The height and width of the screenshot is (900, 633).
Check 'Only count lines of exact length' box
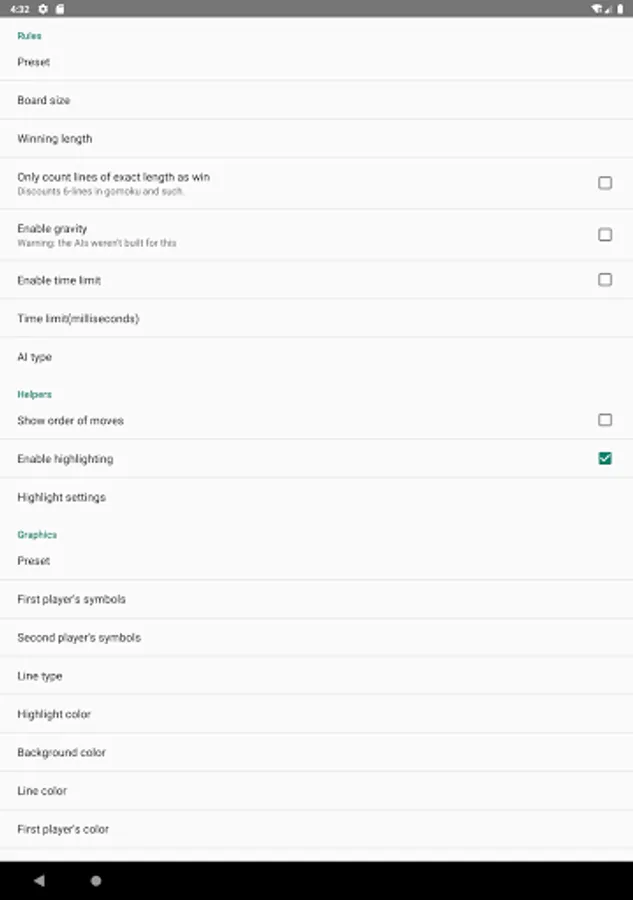605,183
